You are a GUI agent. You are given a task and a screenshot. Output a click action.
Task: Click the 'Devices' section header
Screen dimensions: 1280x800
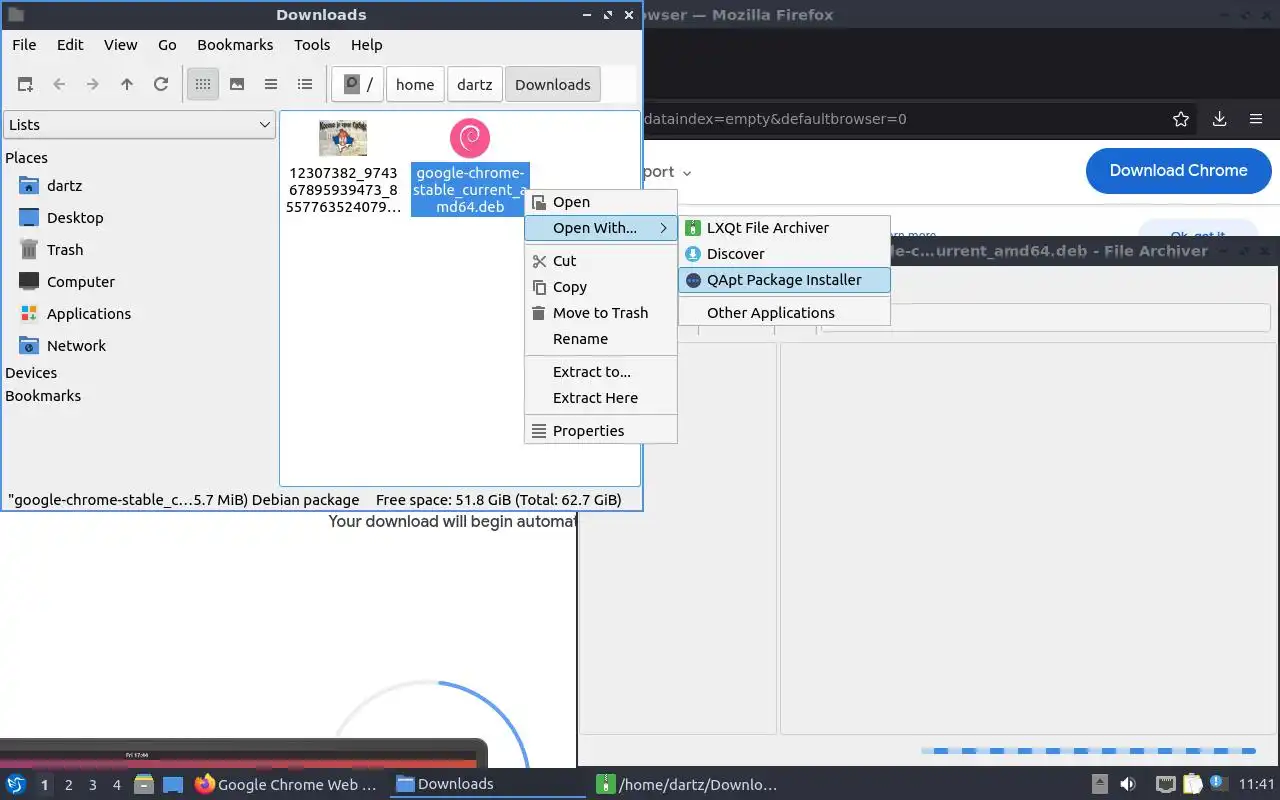31,373
